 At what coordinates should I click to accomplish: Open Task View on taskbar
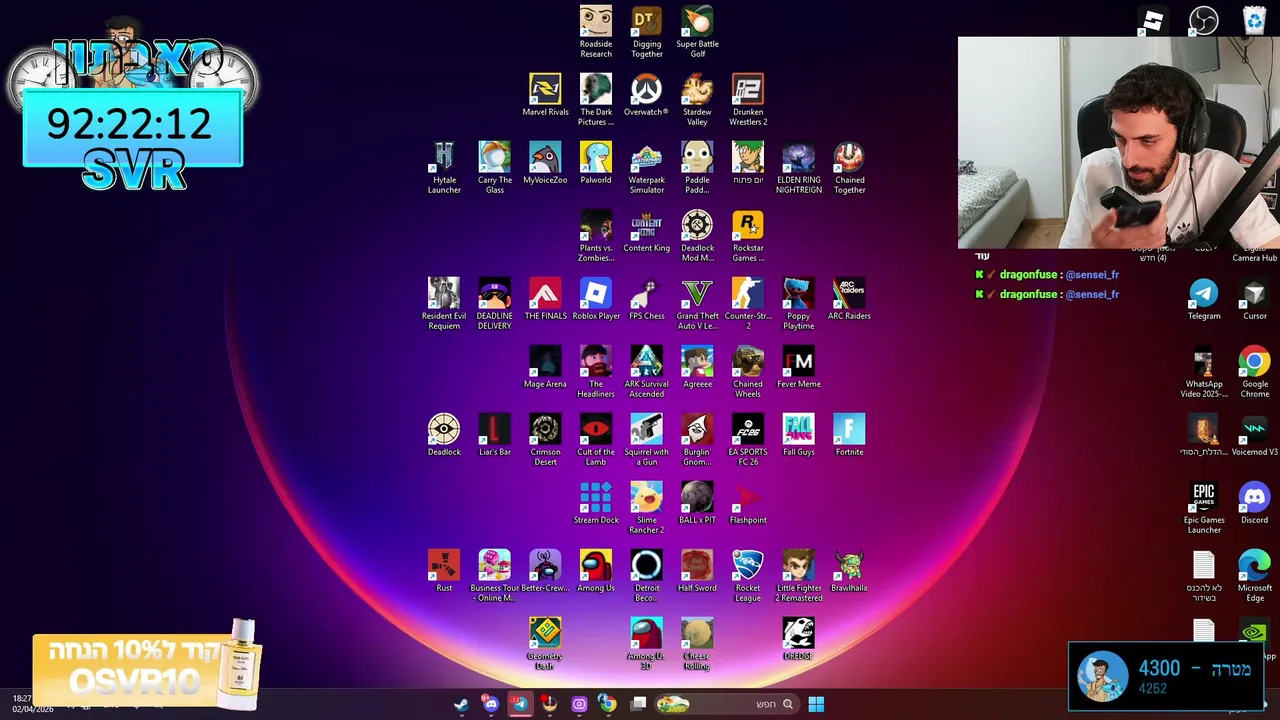click(639, 704)
